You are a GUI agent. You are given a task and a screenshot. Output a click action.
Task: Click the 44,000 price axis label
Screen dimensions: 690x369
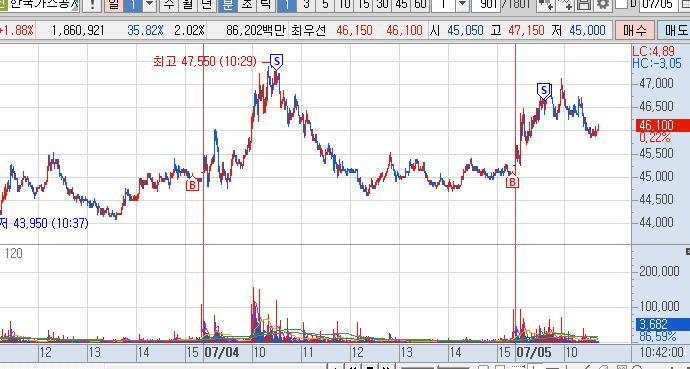(657, 223)
